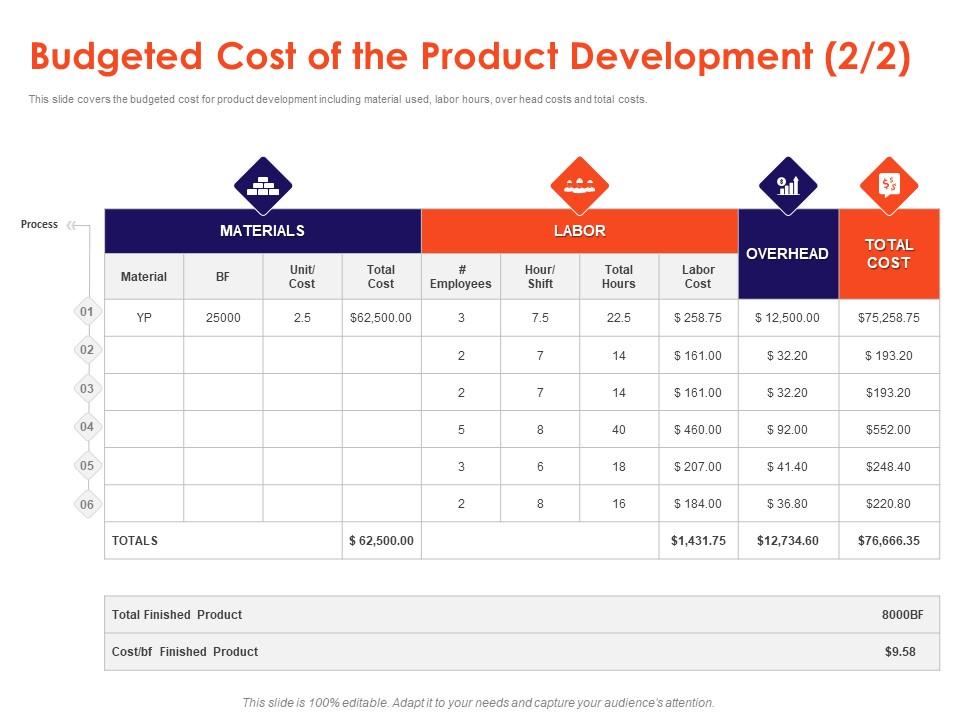Screen dimensions: 960x720
Task: Click the 25000 BF cell
Action: [223, 318]
